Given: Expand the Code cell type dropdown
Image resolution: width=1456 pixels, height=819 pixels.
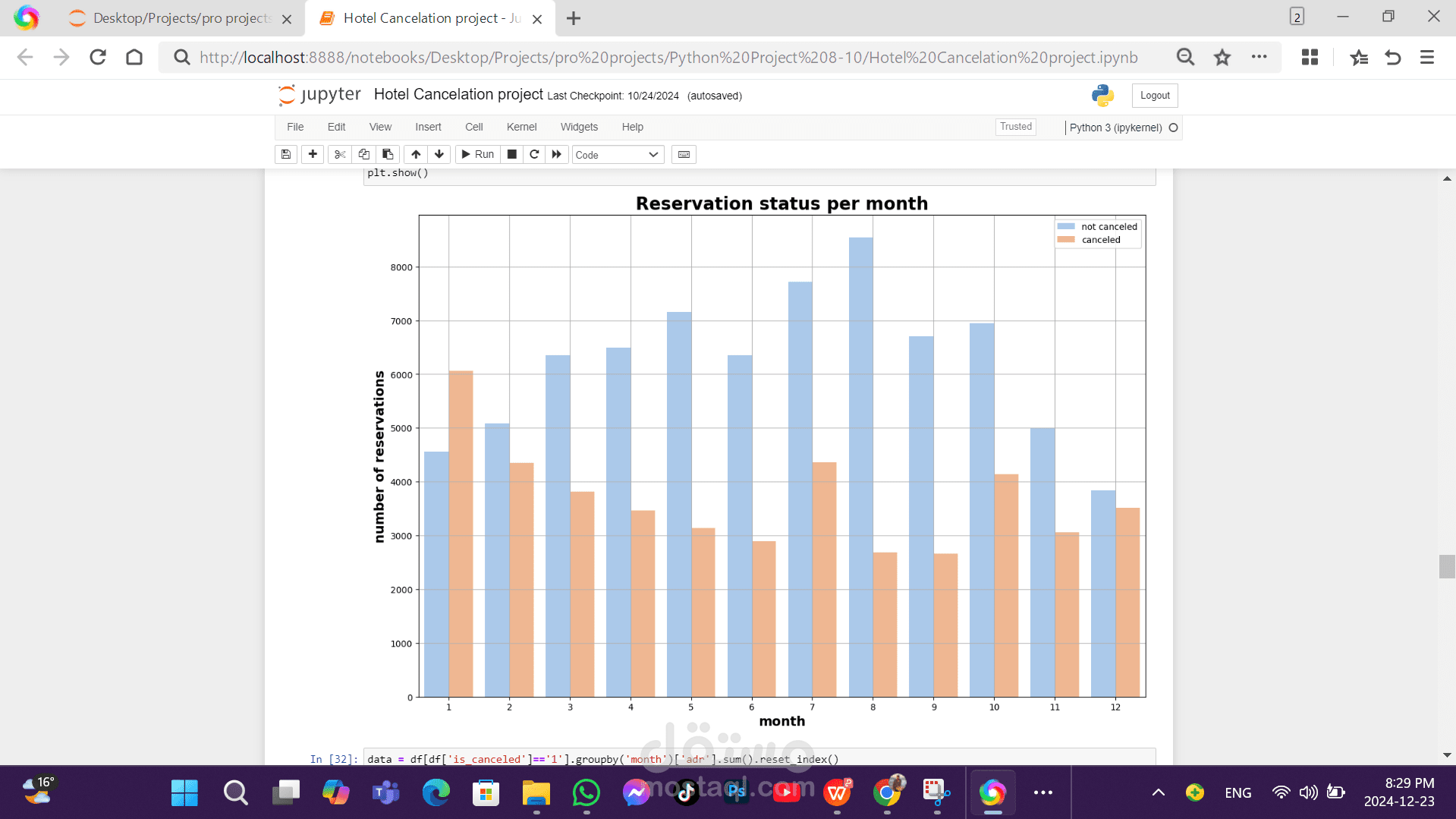Looking at the screenshot, I should [617, 155].
